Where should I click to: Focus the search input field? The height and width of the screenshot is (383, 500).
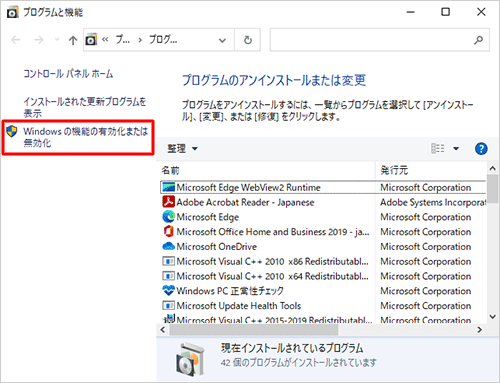[371, 40]
